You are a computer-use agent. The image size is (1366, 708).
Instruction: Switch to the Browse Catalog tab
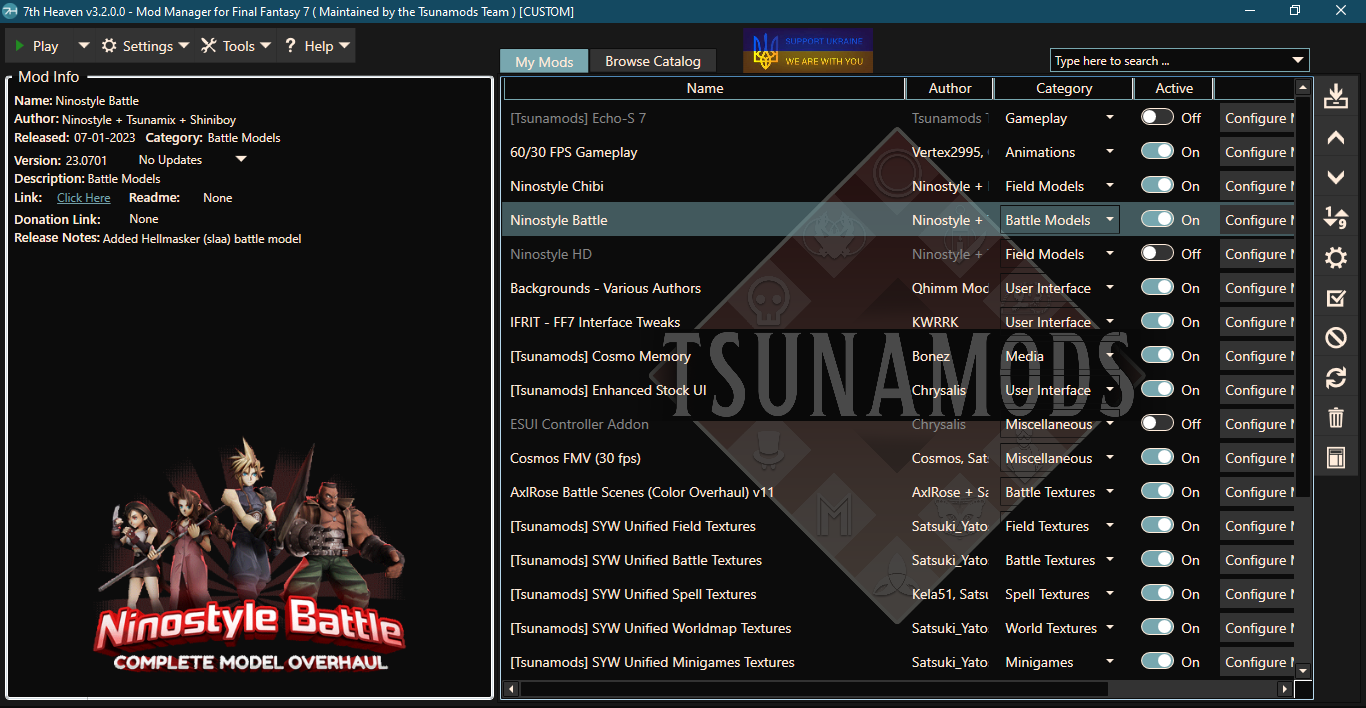(x=653, y=61)
